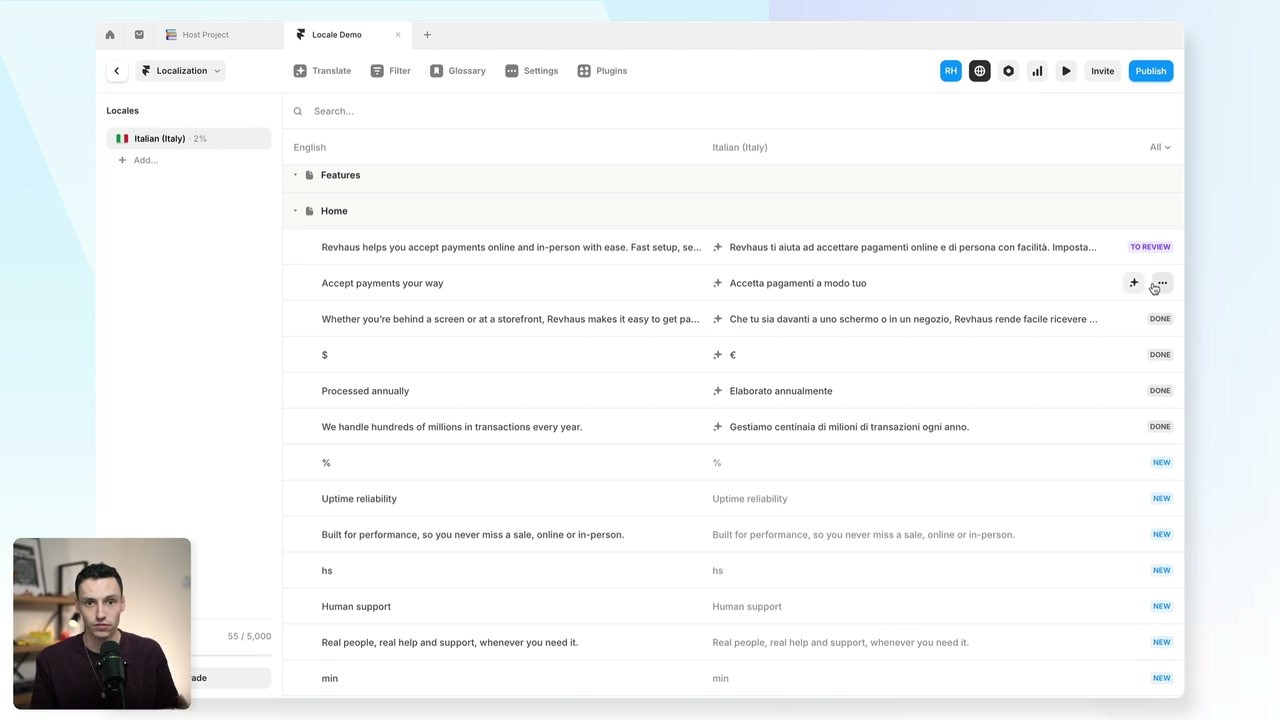Image resolution: width=1280 pixels, height=720 pixels.
Task: Edit the untranslated 'Uptime reliability' Italian field
Action: click(x=750, y=499)
